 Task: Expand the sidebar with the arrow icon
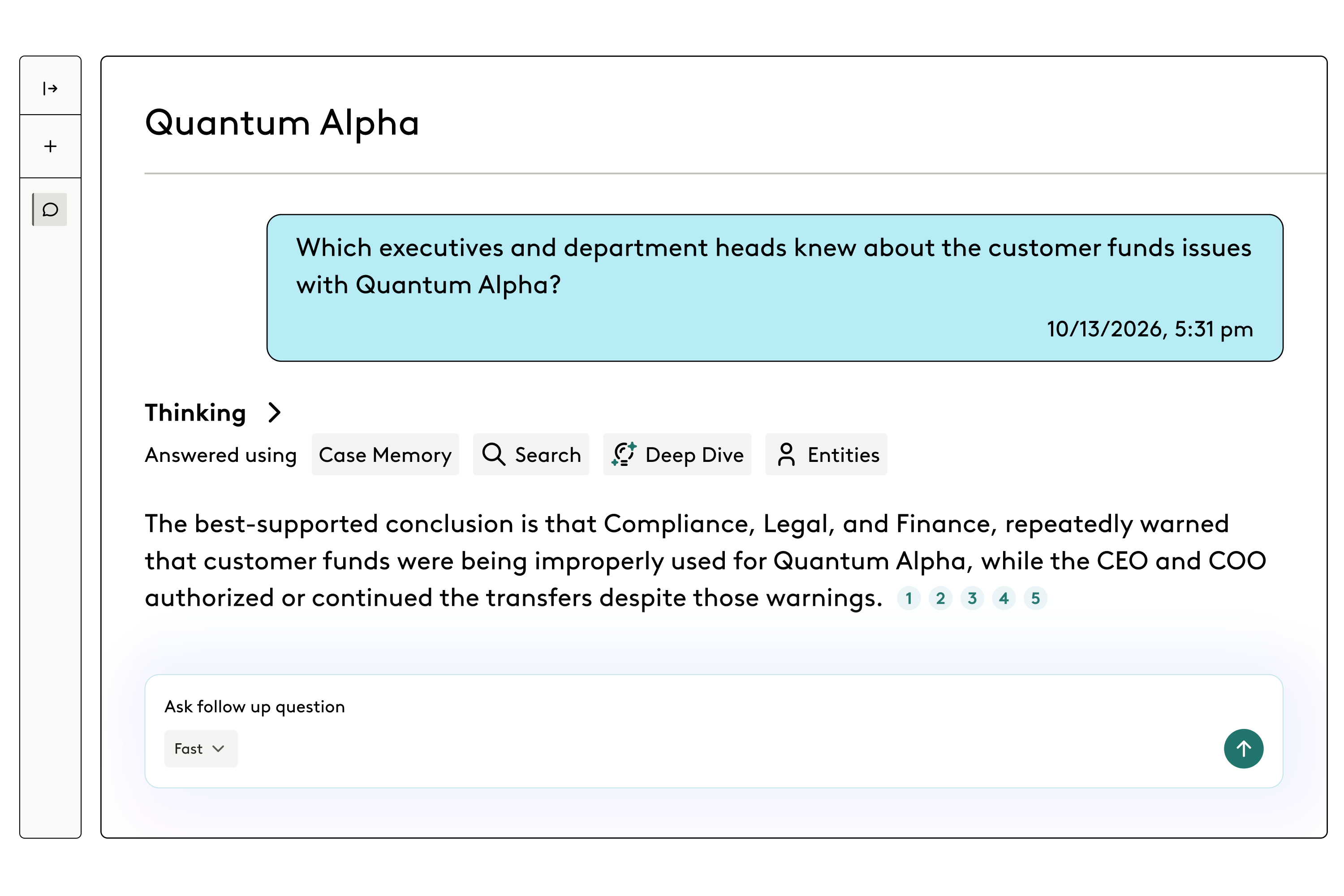coord(50,88)
